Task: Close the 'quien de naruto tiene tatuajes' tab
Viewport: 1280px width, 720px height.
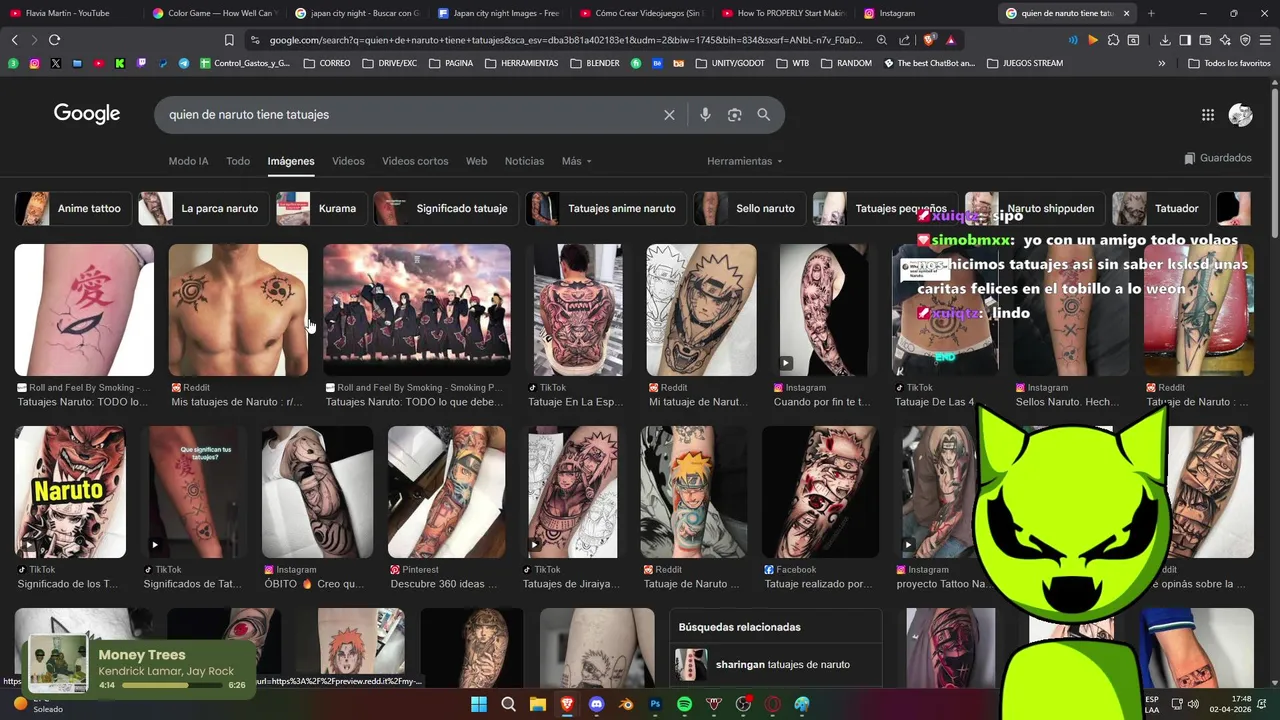Action: point(1126,13)
